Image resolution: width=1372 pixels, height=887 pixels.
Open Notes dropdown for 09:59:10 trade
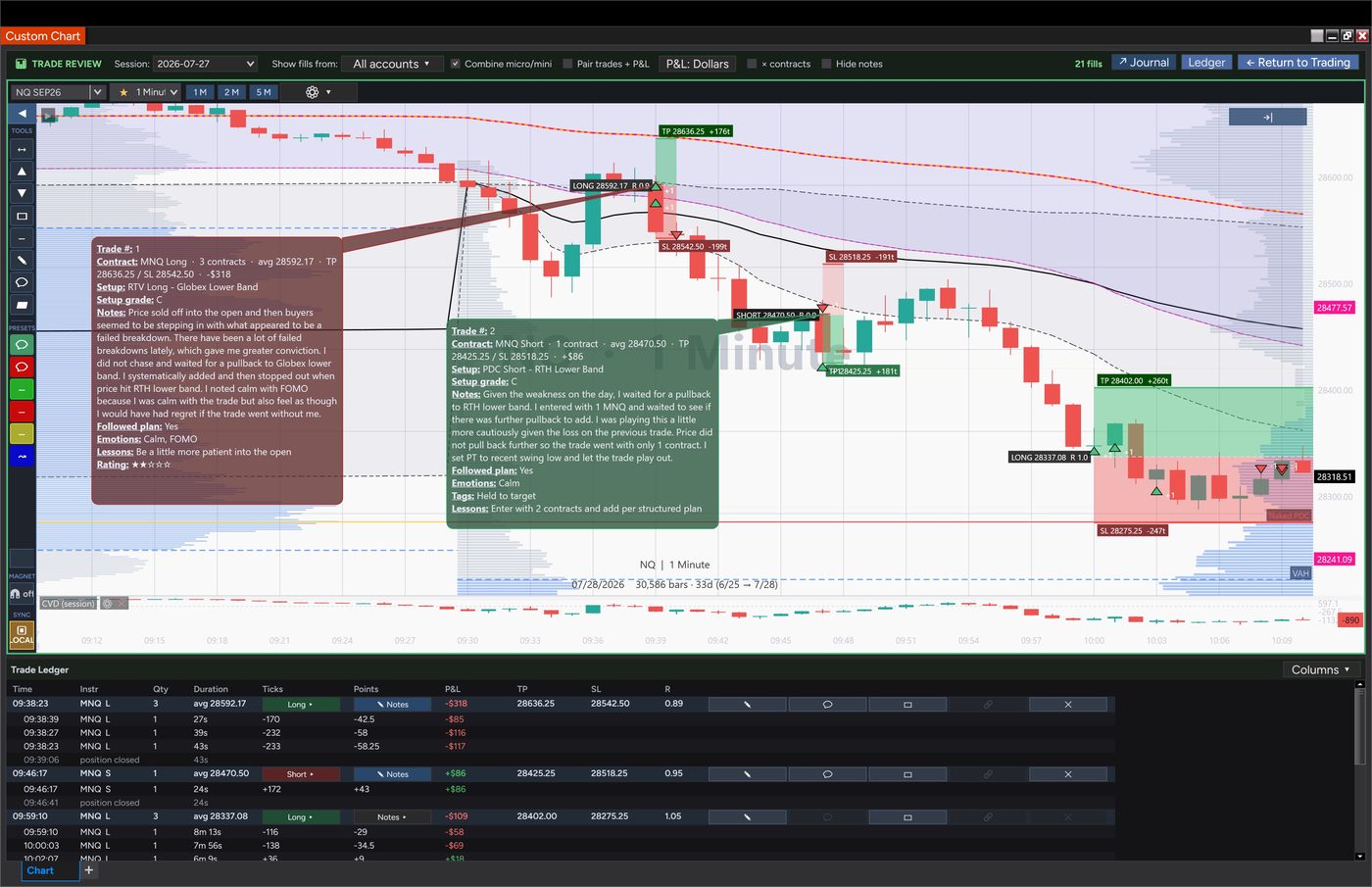click(392, 817)
